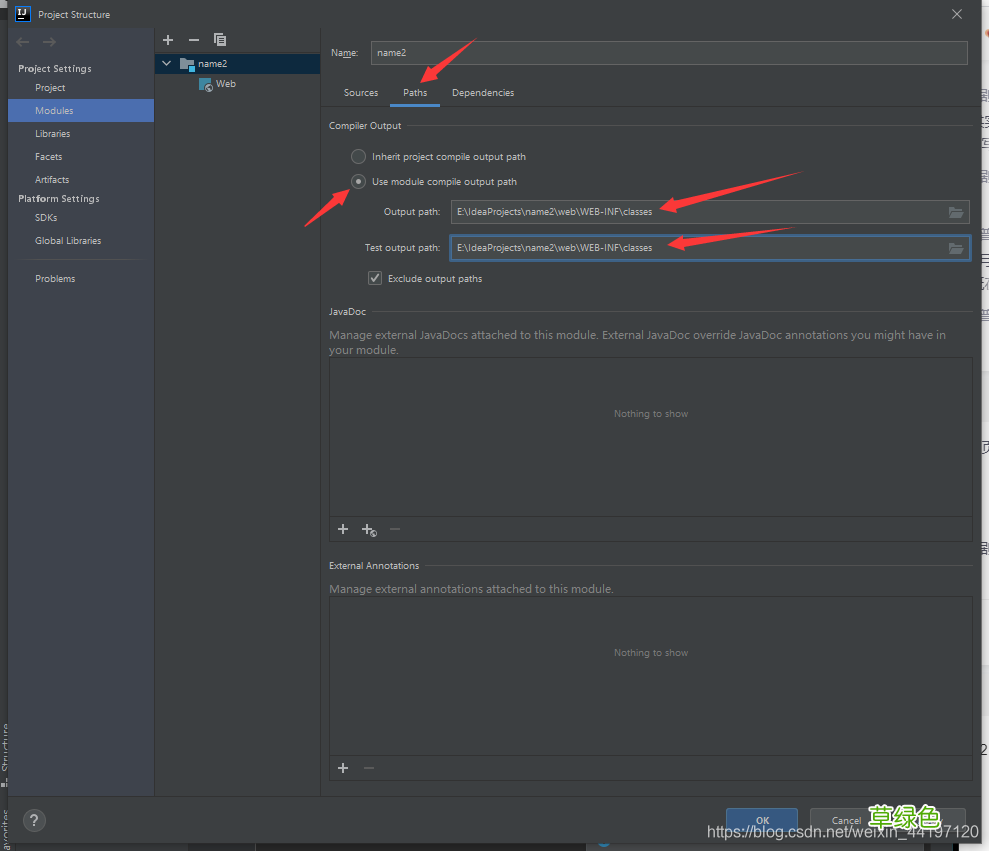Toggle Exclude output paths checkbox

point(375,278)
